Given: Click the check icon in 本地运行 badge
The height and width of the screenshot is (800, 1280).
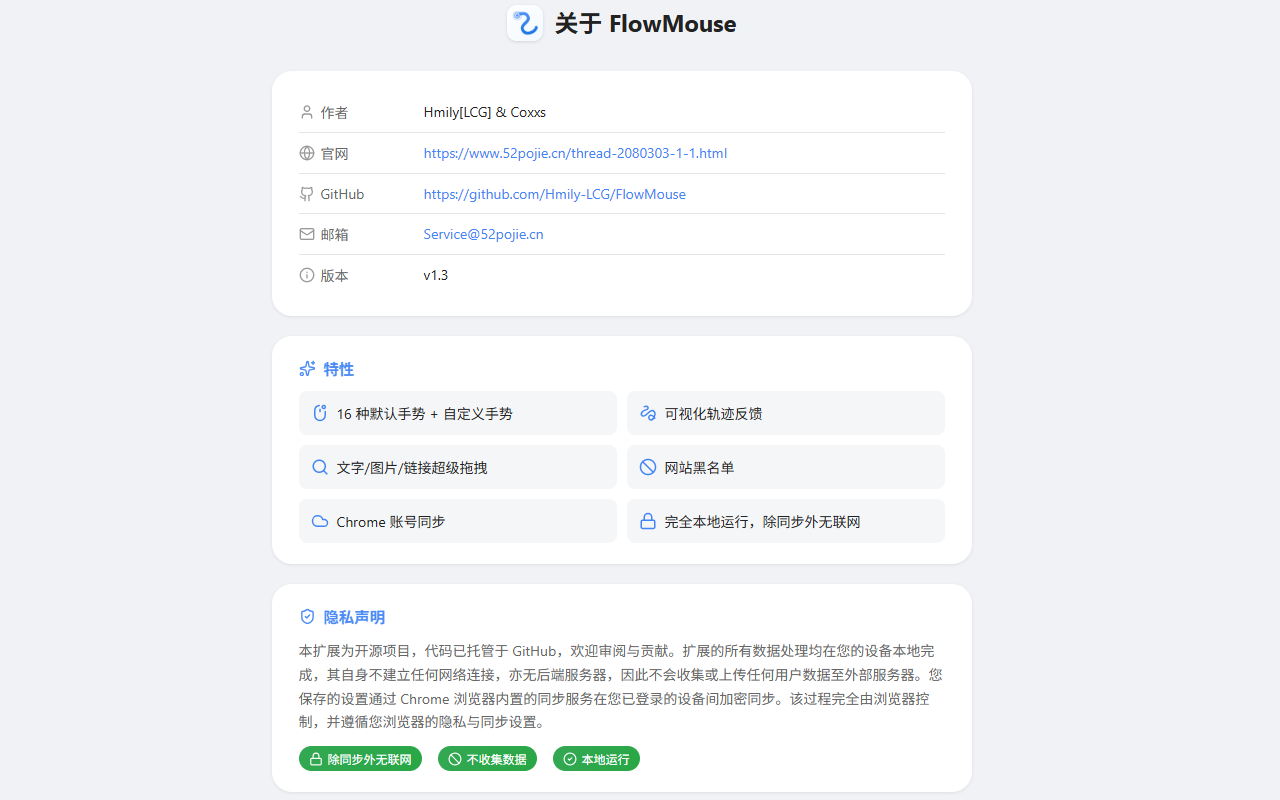Looking at the screenshot, I should pos(570,759).
